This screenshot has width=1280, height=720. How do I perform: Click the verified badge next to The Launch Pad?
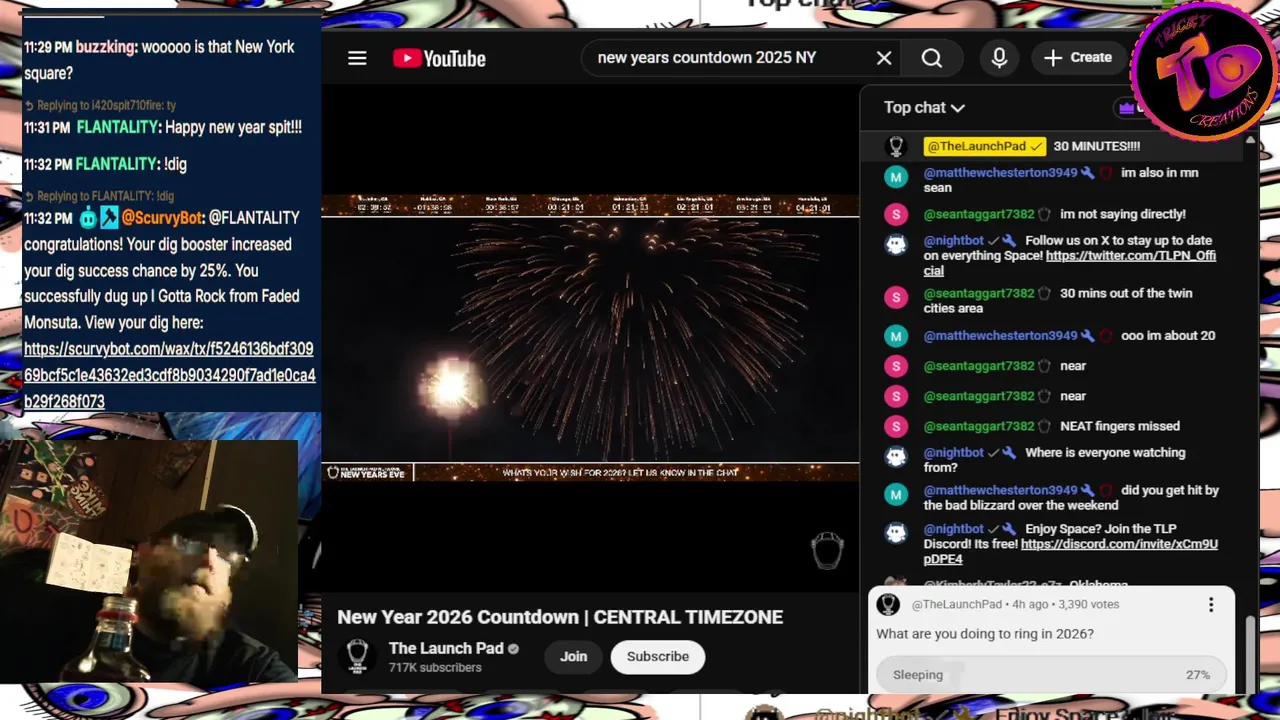tap(513, 649)
